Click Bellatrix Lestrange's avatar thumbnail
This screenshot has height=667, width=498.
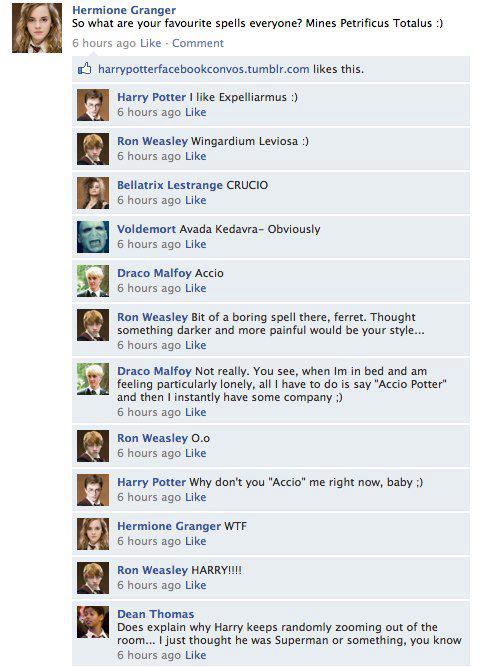93,193
